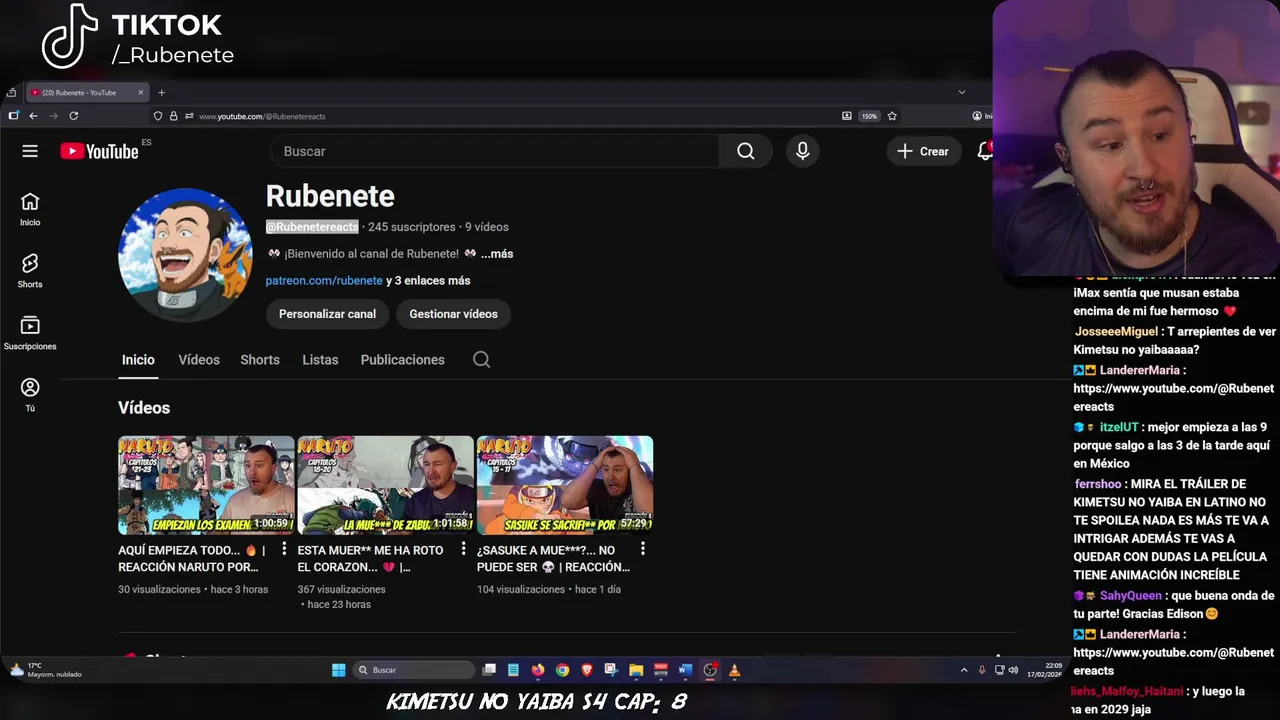This screenshot has width=1280, height=720.
Task: Open video title ESTA MUER** ME HA ROTO
Action: click(x=370, y=558)
